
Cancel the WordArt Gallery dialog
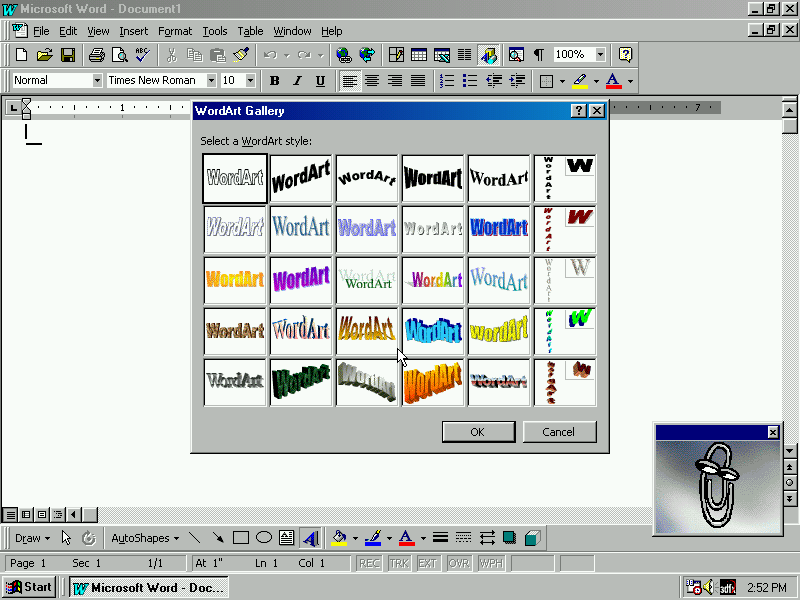click(559, 432)
